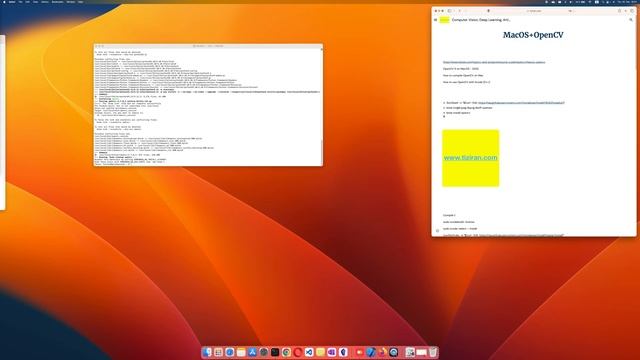640x360 pixels.
Task: Launch Google Chrome from the Dock
Action: pyautogui.click(x=286, y=352)
